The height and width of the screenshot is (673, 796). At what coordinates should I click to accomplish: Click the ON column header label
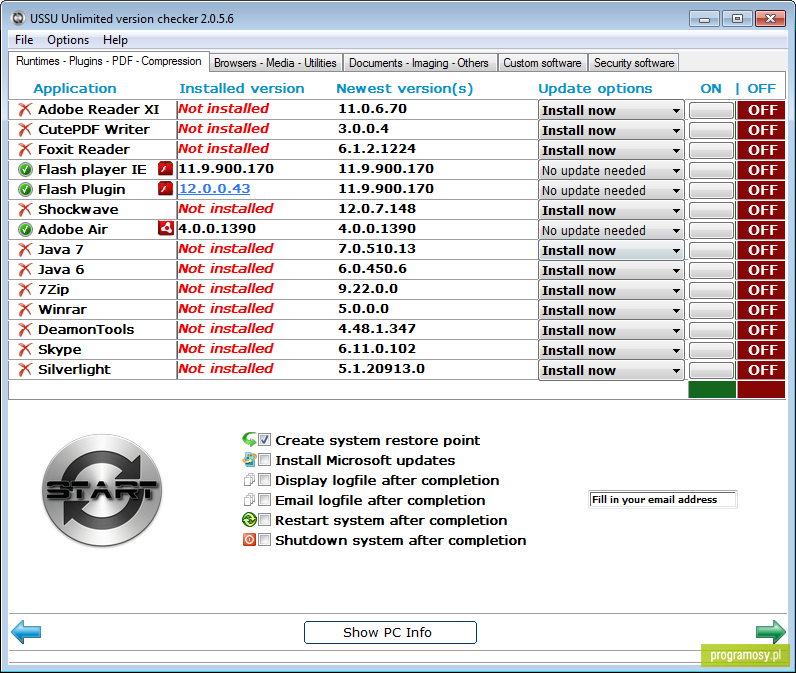point(711,88)
